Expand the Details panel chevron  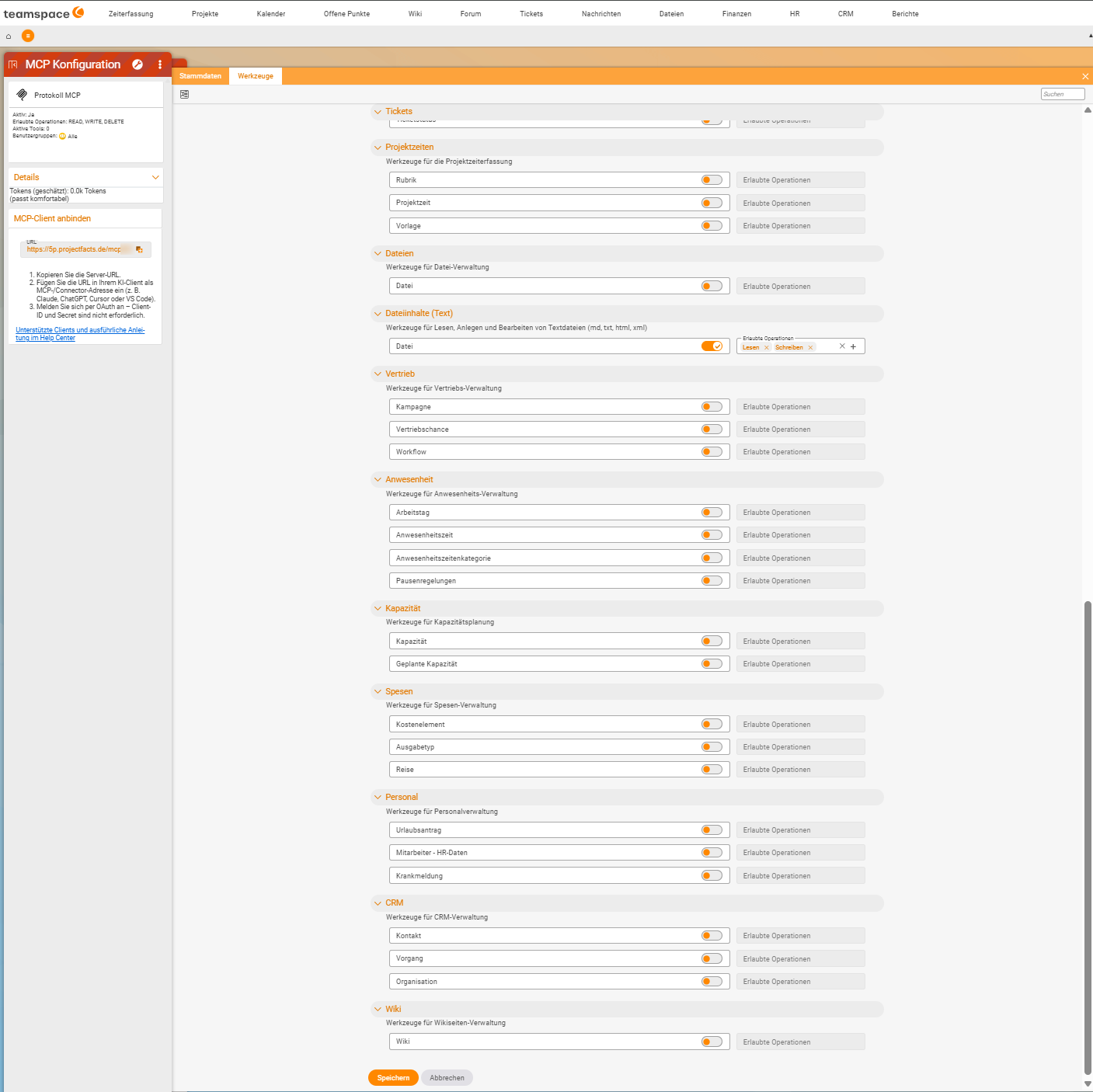coord(155,178)
